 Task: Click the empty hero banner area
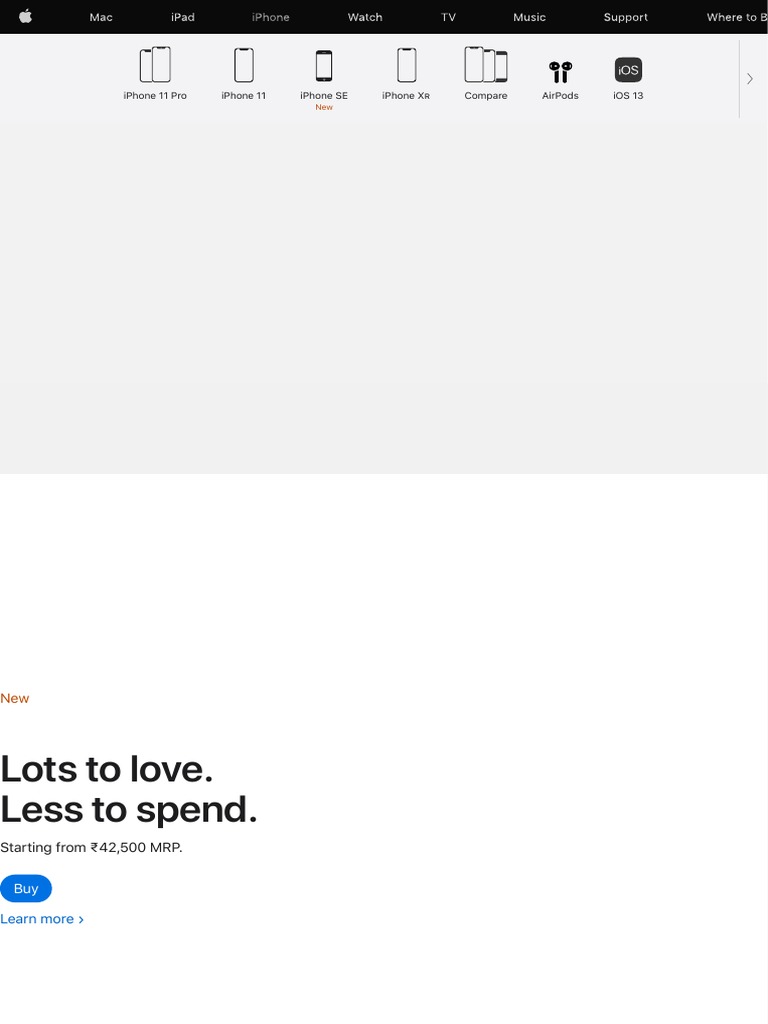(384, 298)
